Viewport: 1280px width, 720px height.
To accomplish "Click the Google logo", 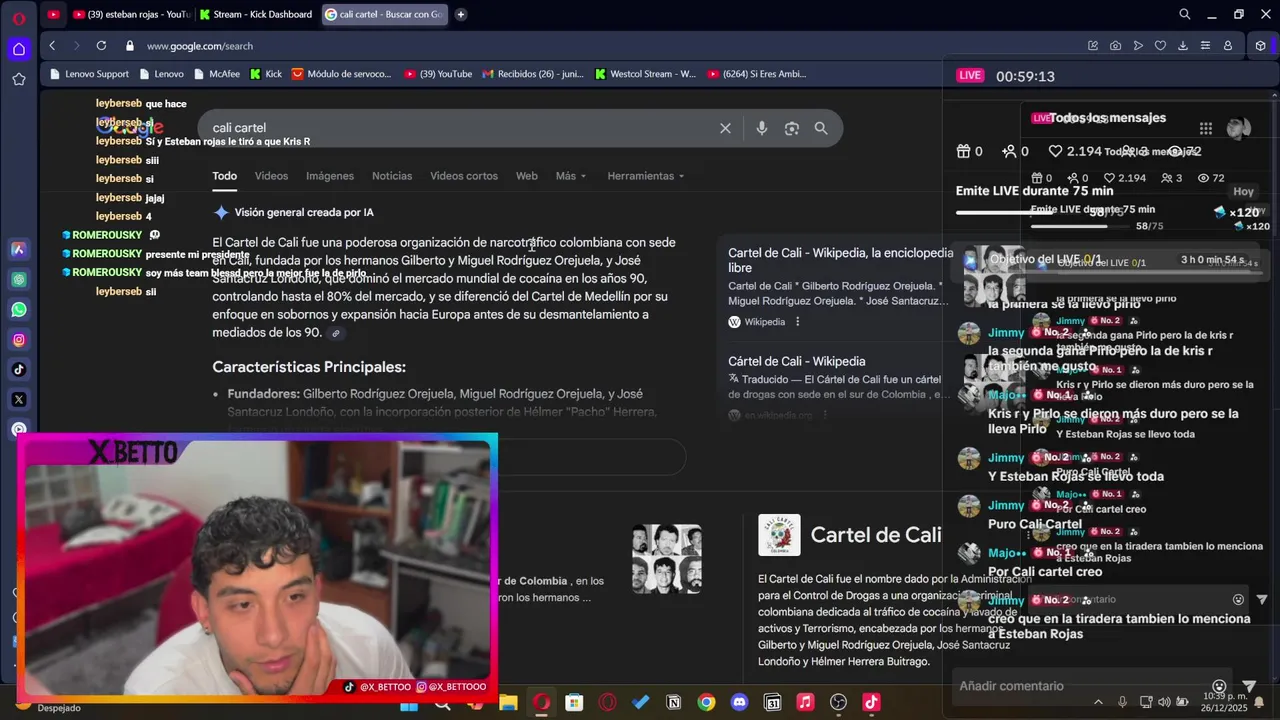I will (130, 127).
